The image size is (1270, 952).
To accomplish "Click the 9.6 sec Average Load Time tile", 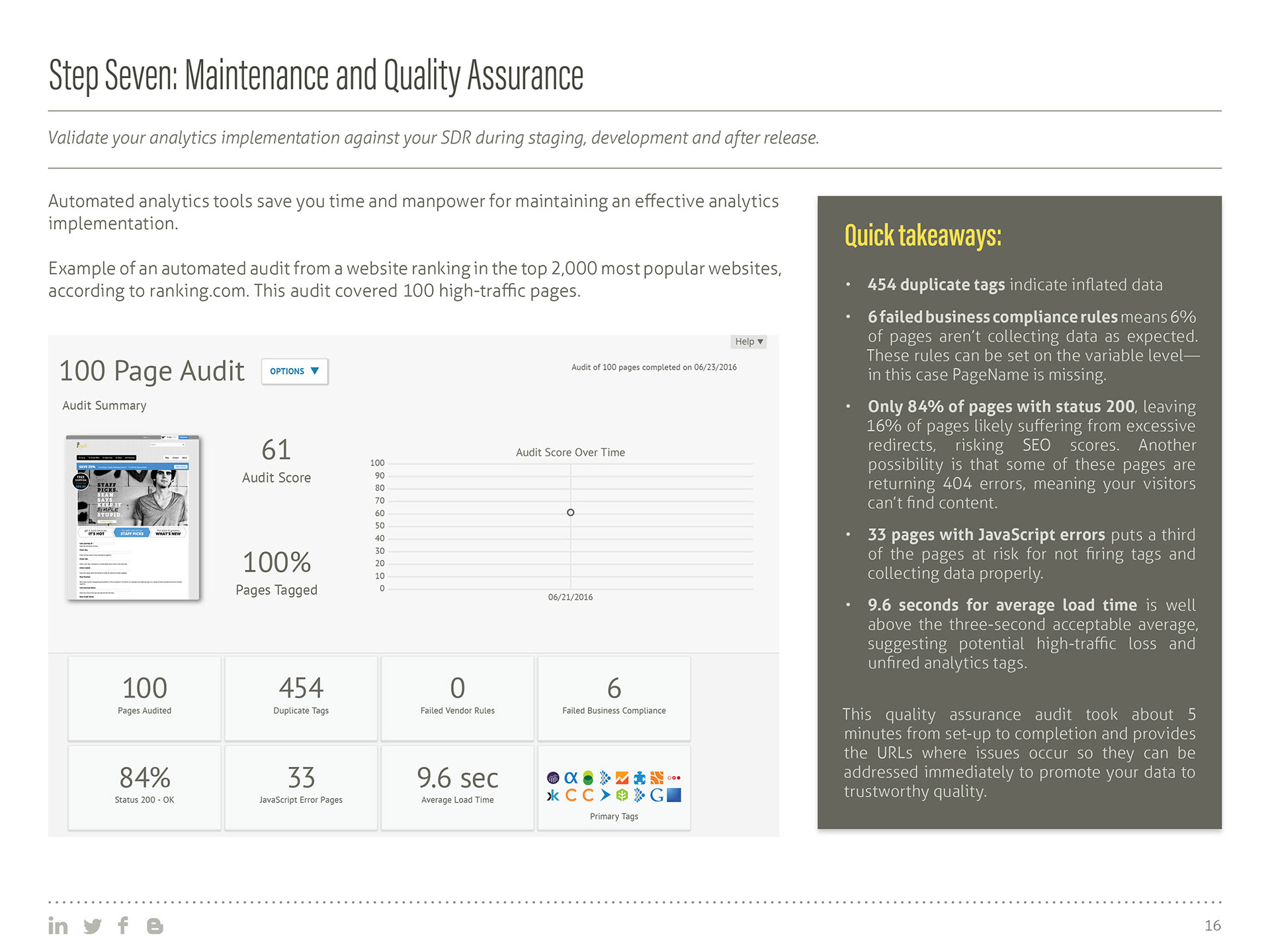I will coord(457,787).
